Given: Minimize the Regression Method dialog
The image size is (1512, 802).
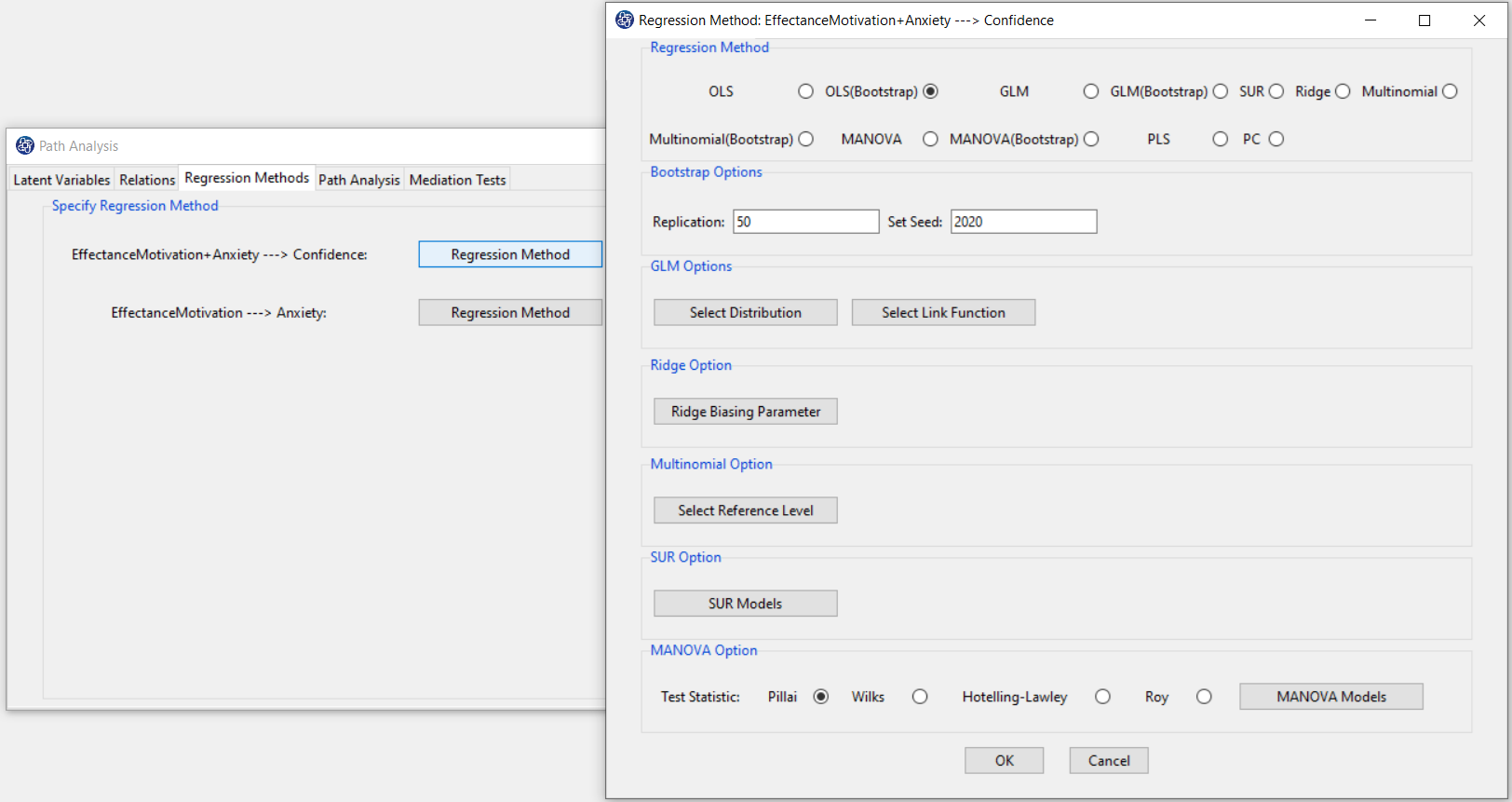Looking at the screenshot, I should click(x=1370, y=20).
